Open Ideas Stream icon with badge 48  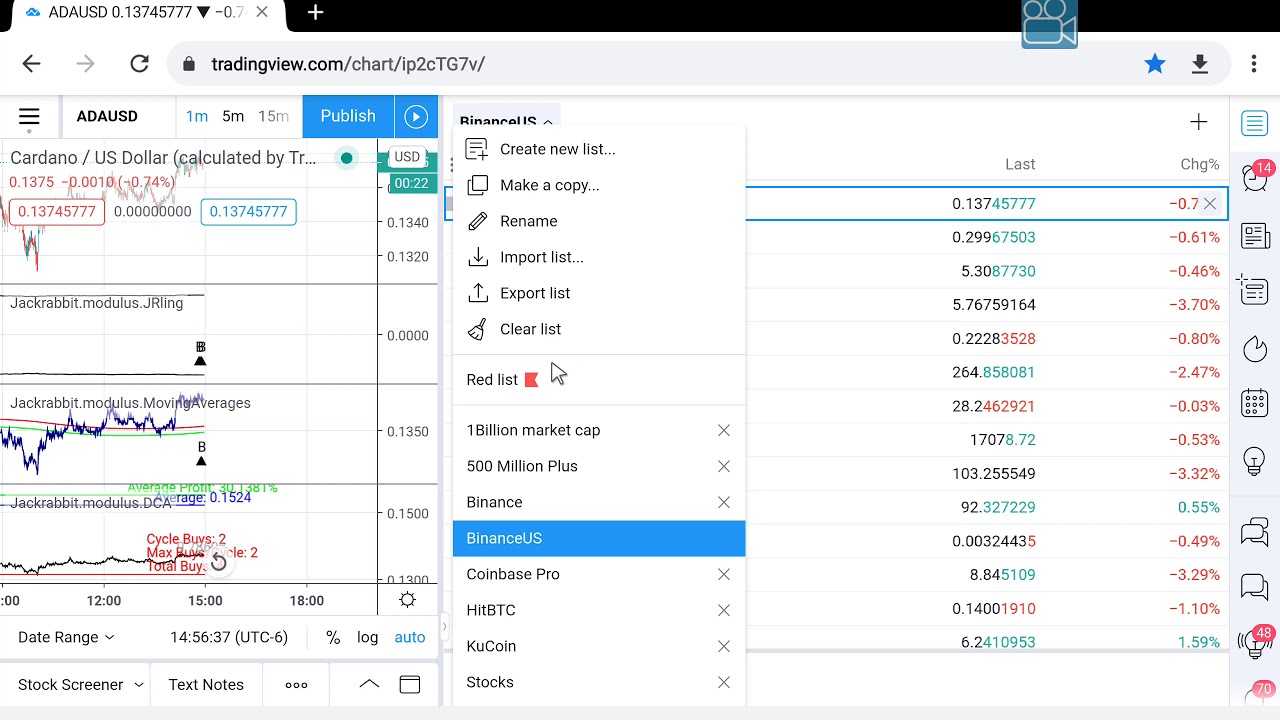pos(1254,641)
